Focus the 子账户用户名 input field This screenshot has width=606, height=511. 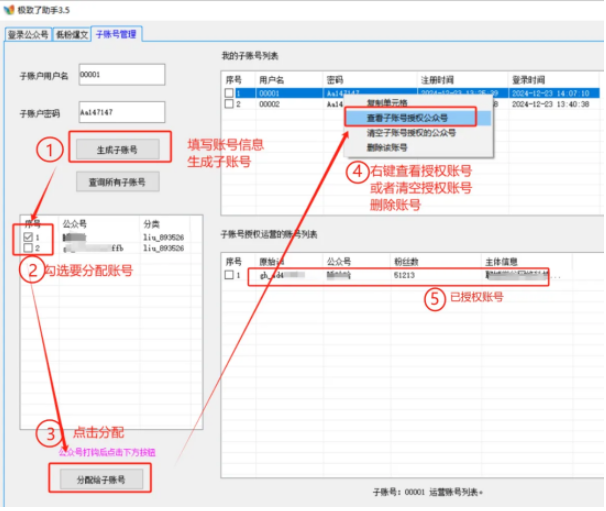point(120,75)
